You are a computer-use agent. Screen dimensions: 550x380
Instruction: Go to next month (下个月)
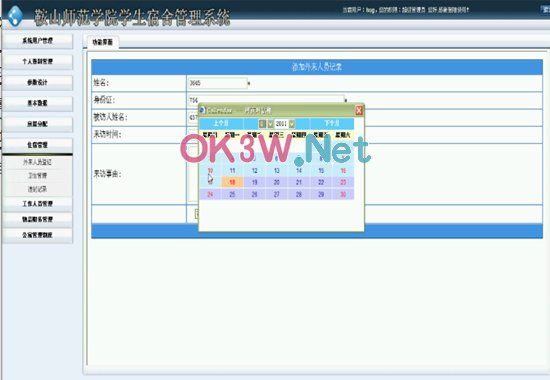(332, 123)
